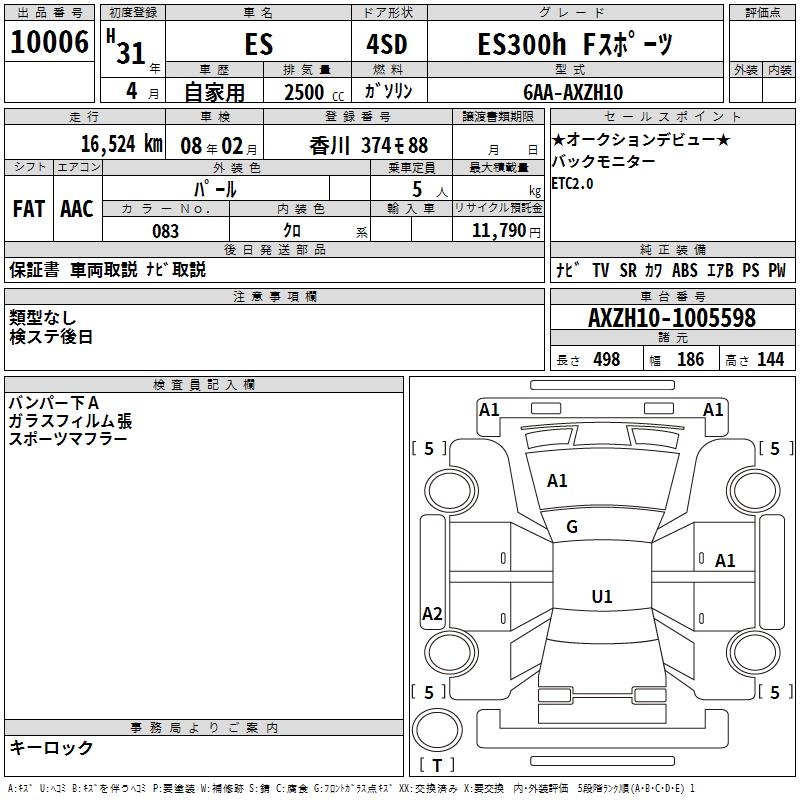
Task: Click registration number 香川 374 モ 88
Action: (368, 146)
